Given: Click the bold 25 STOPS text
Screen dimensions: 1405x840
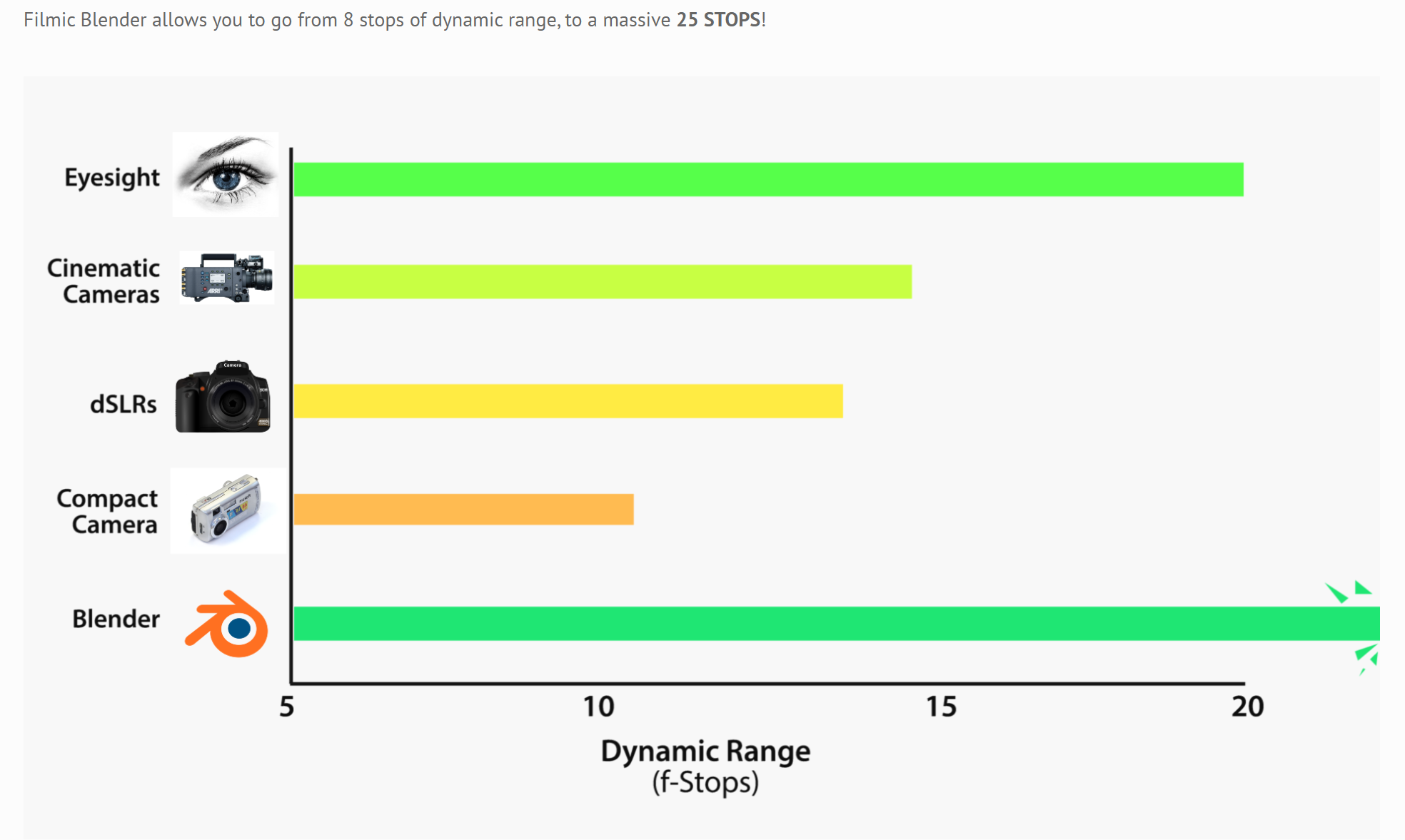Looking at the screenshot, I should (x=718, y=19).
